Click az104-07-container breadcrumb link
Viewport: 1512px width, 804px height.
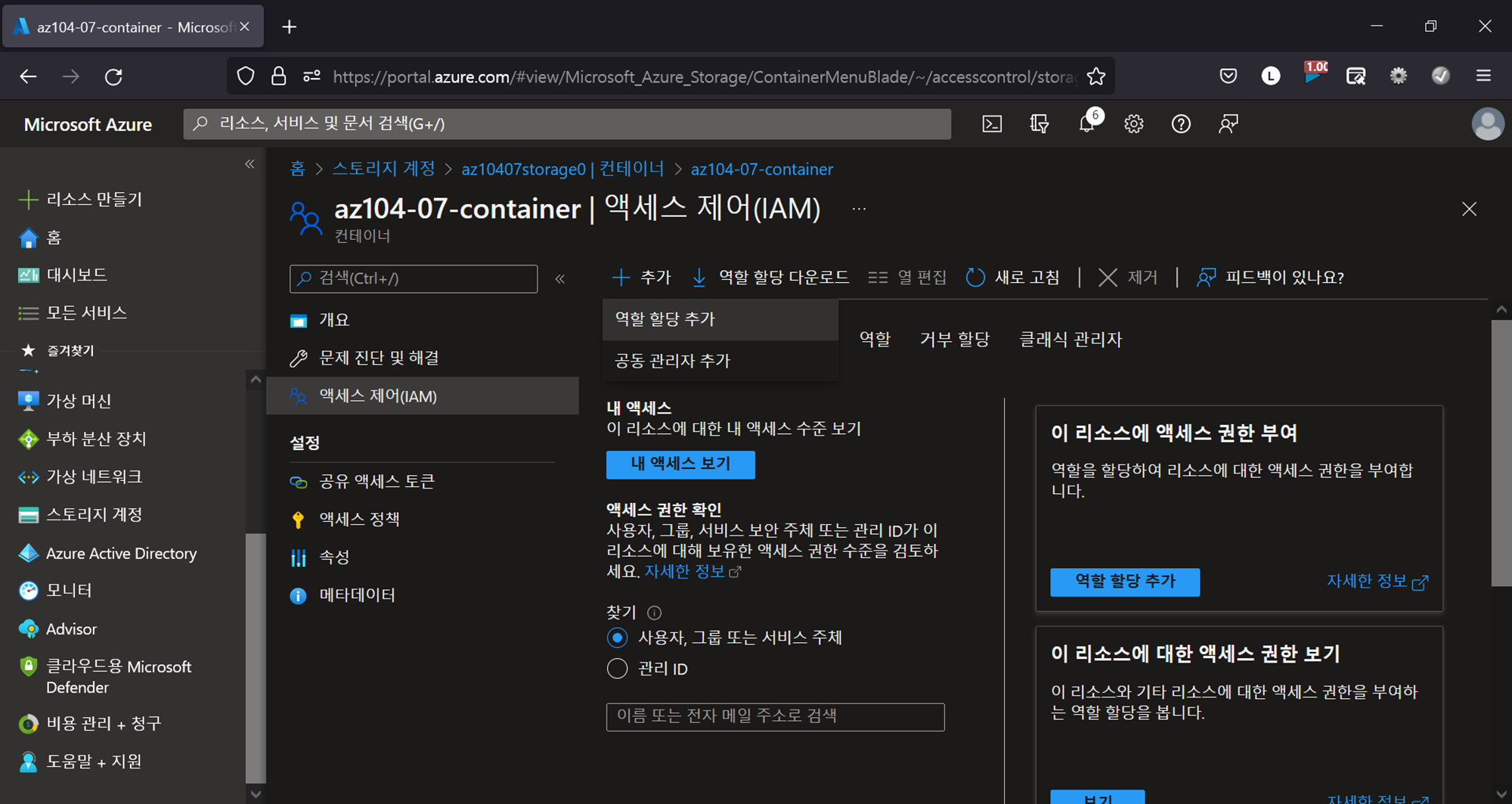pos(762,169)
